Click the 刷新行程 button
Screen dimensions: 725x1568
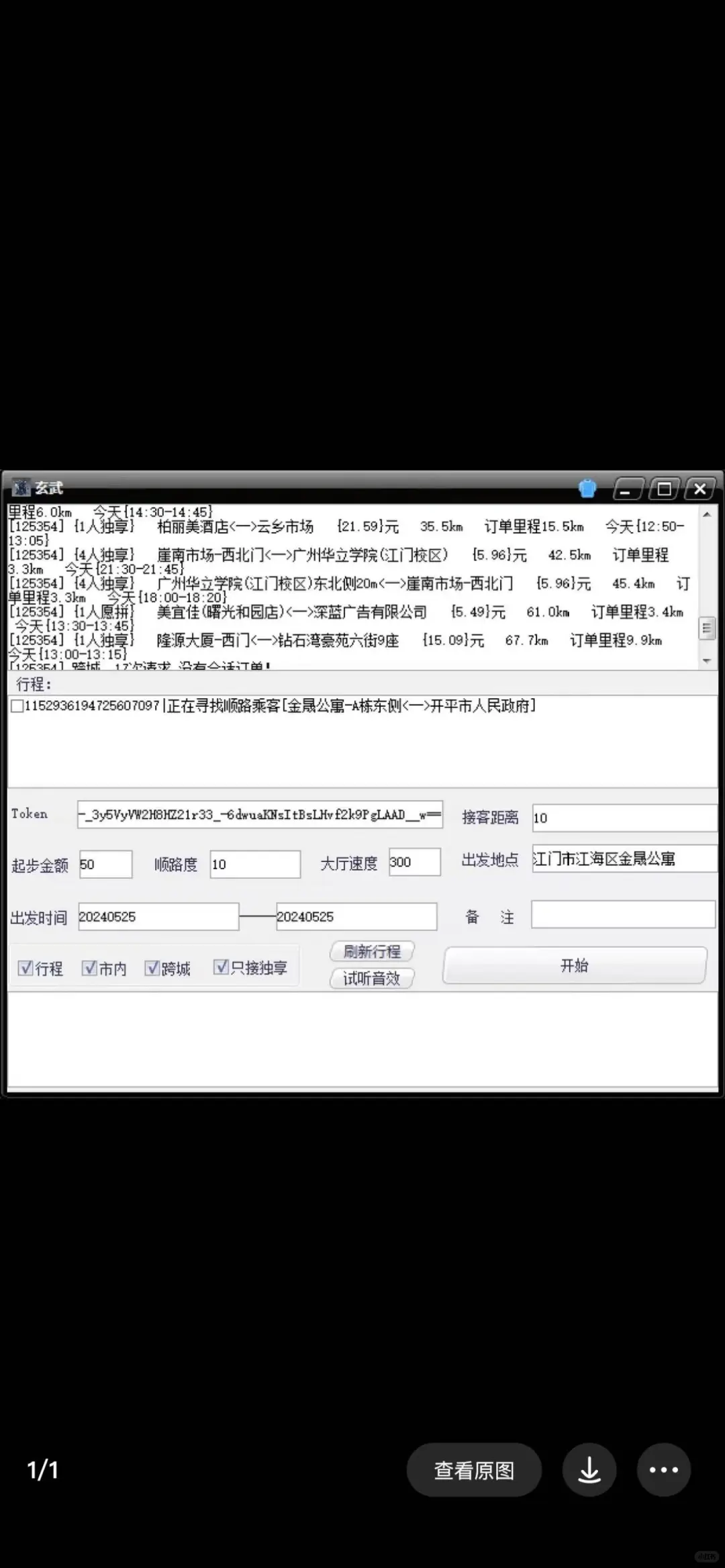372,951
